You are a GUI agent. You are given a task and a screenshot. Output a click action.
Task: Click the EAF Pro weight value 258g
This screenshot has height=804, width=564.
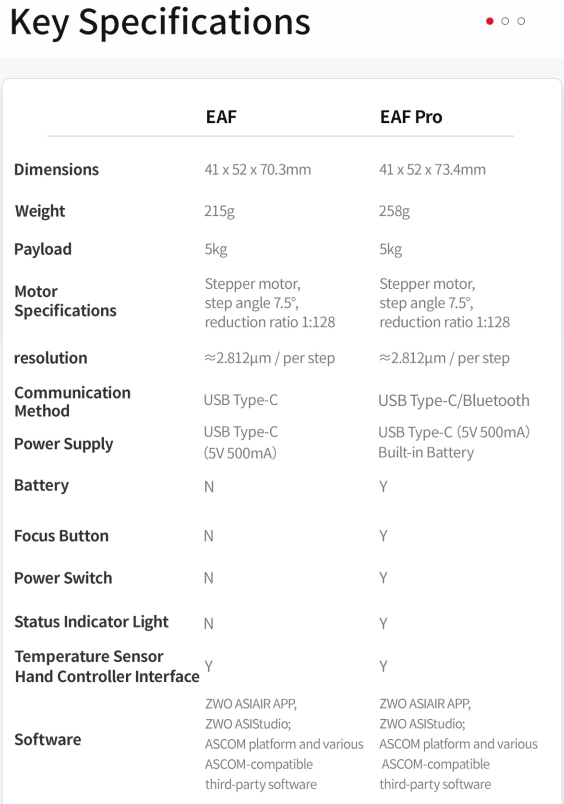(x=394, y=211)
